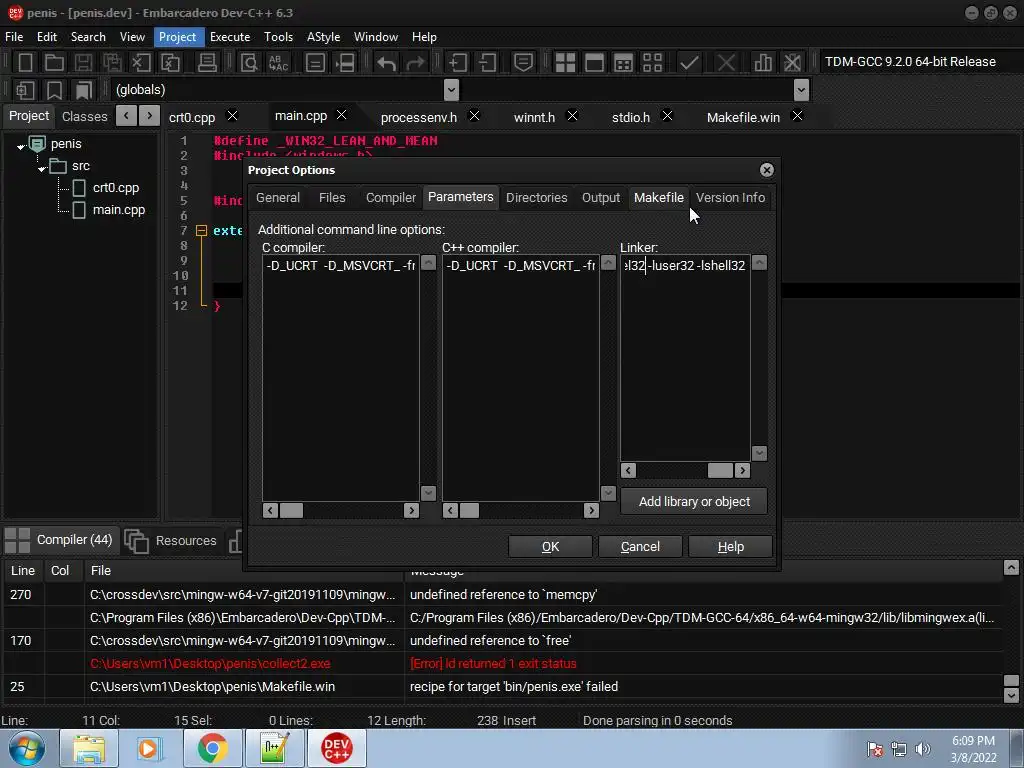Screen dimensions: 1024x768
Task: Switch to the Directories tab in Project Options
Action: click(536, 198)
